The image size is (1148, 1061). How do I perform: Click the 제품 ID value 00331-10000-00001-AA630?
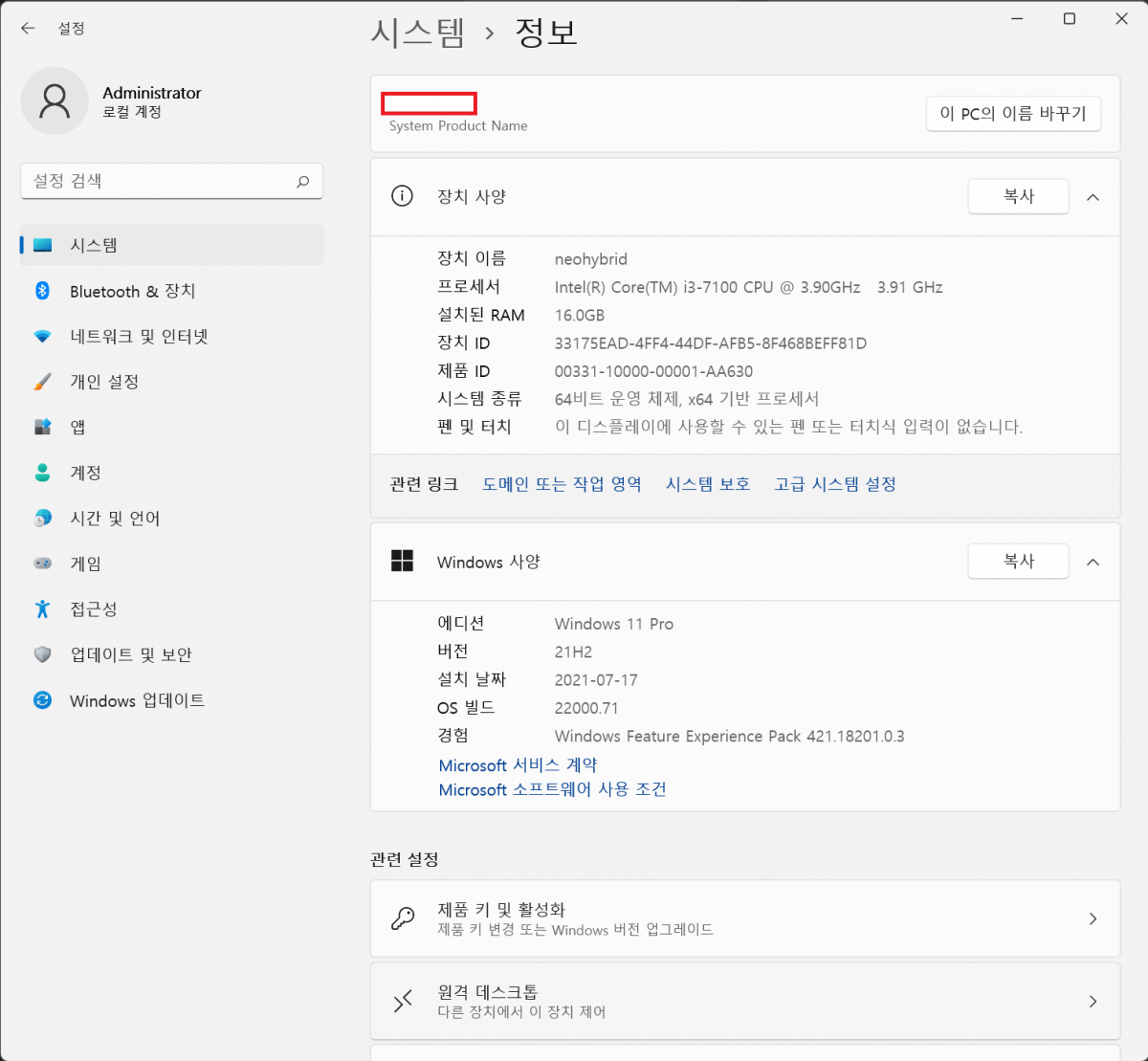(653, 371)
